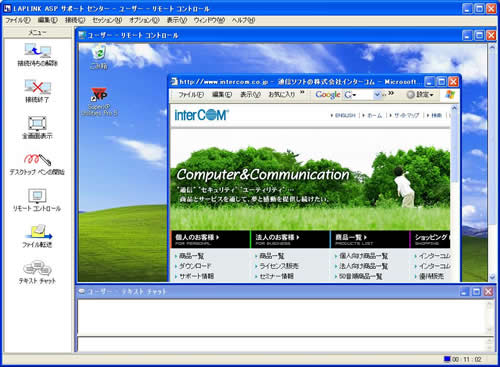Click the ENGLISH link on interCOM page
This screenshot has width=500, height=367.
pos(345,115)
